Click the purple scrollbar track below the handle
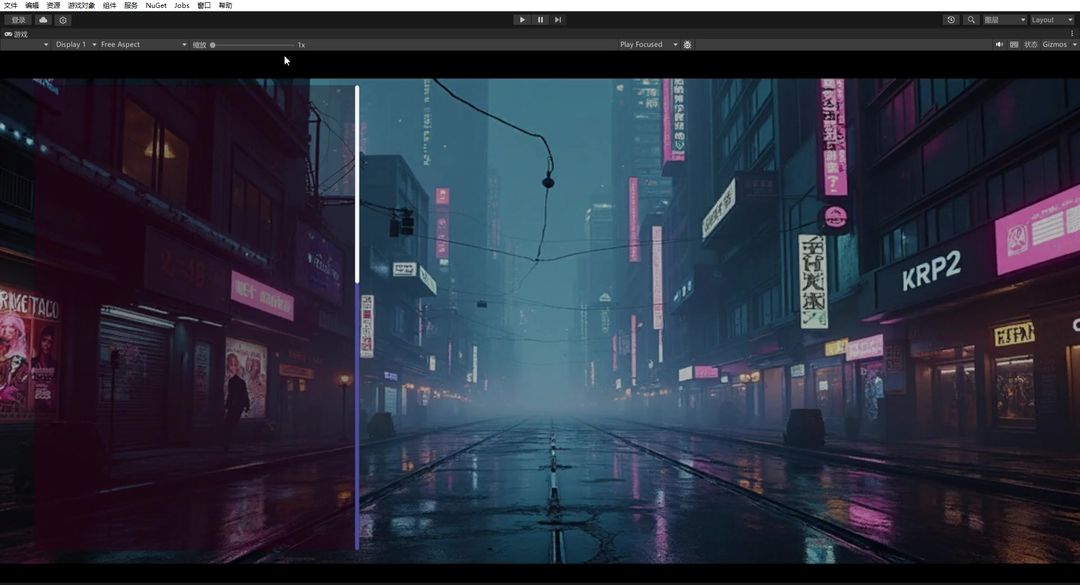The width and height of the screenshot is (1080, 585). [357, 416]
